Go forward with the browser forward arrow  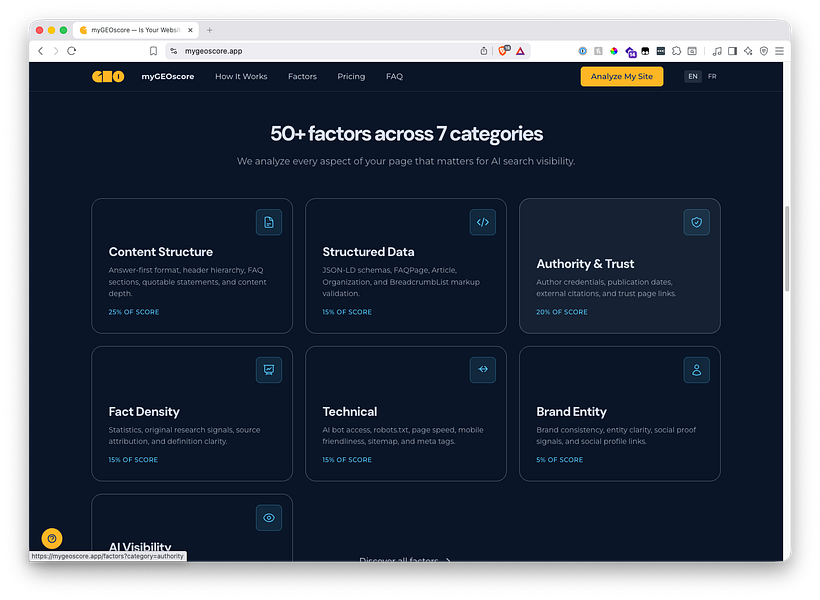56,51
